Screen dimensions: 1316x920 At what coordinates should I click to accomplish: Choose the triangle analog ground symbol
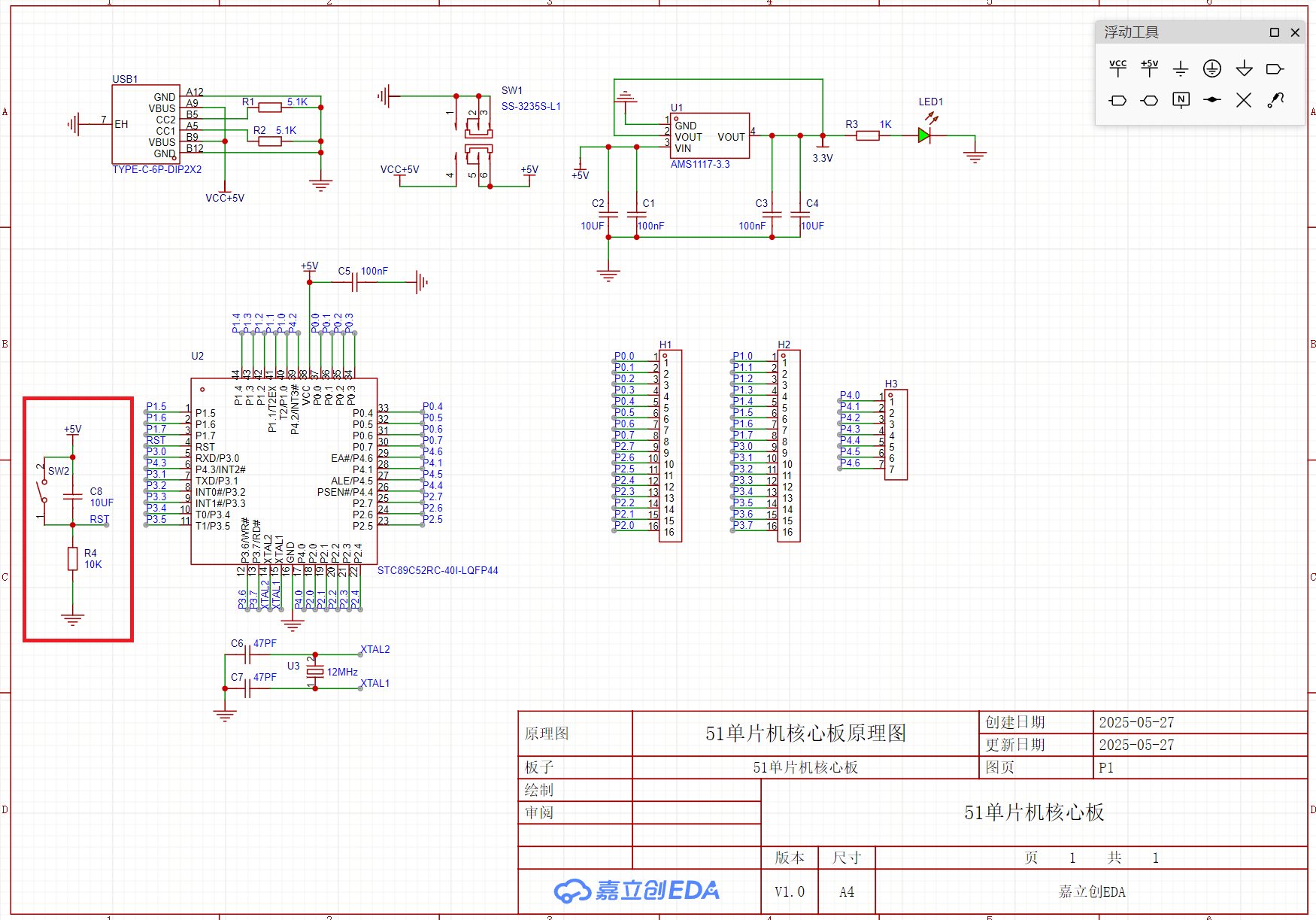click(1244, 68)
